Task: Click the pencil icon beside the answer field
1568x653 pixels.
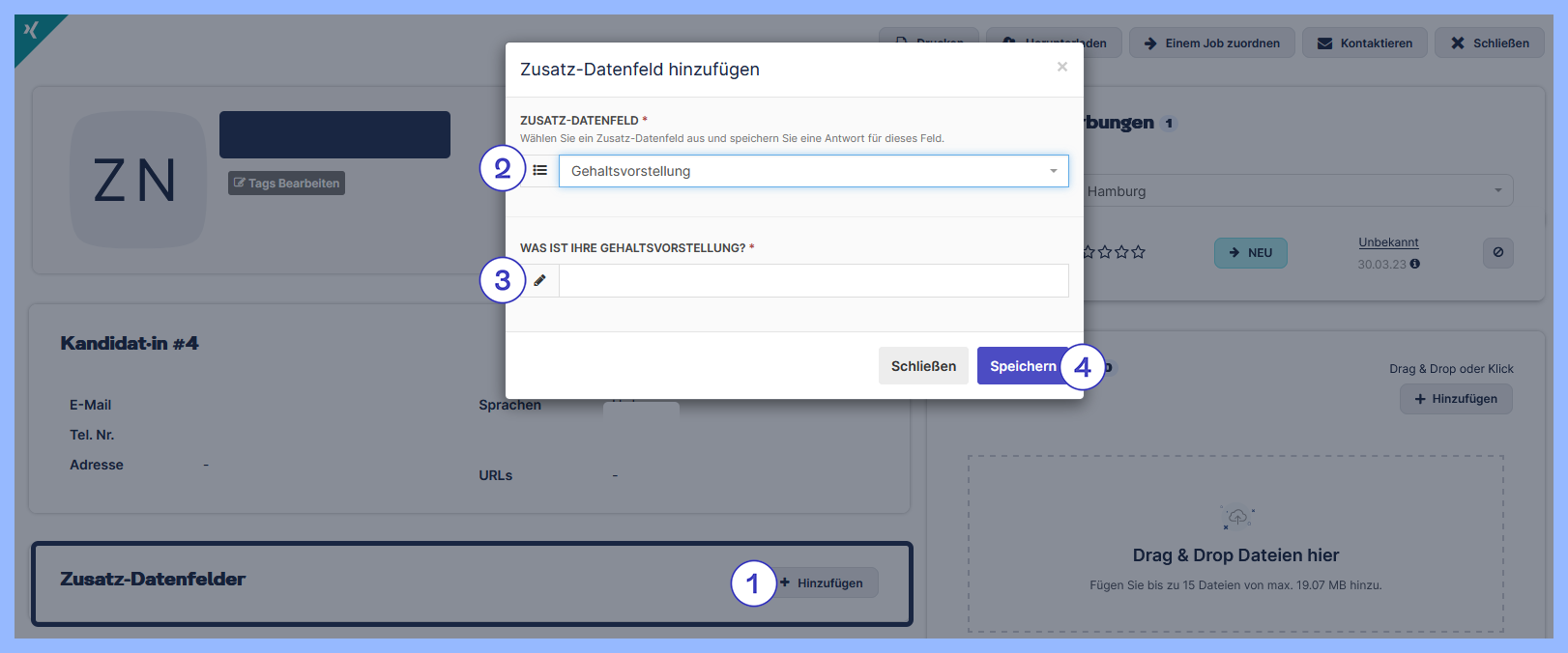Action: [540, 280]
